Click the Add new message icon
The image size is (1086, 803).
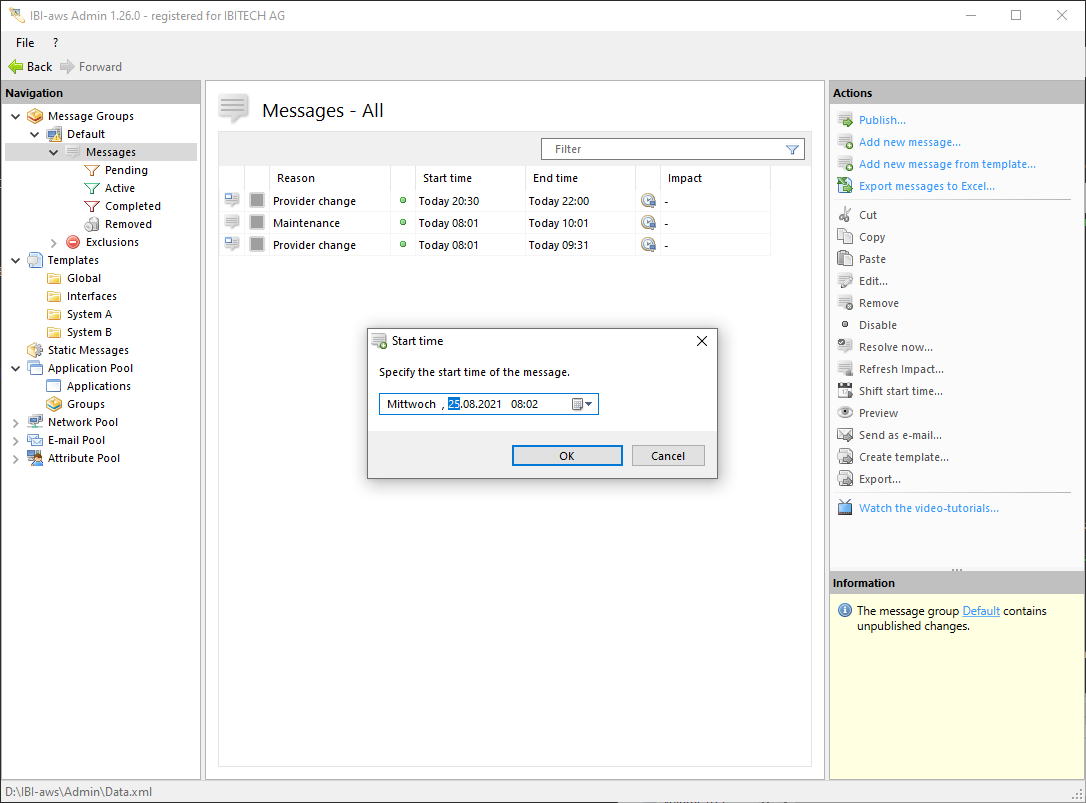tap(845, 142)
